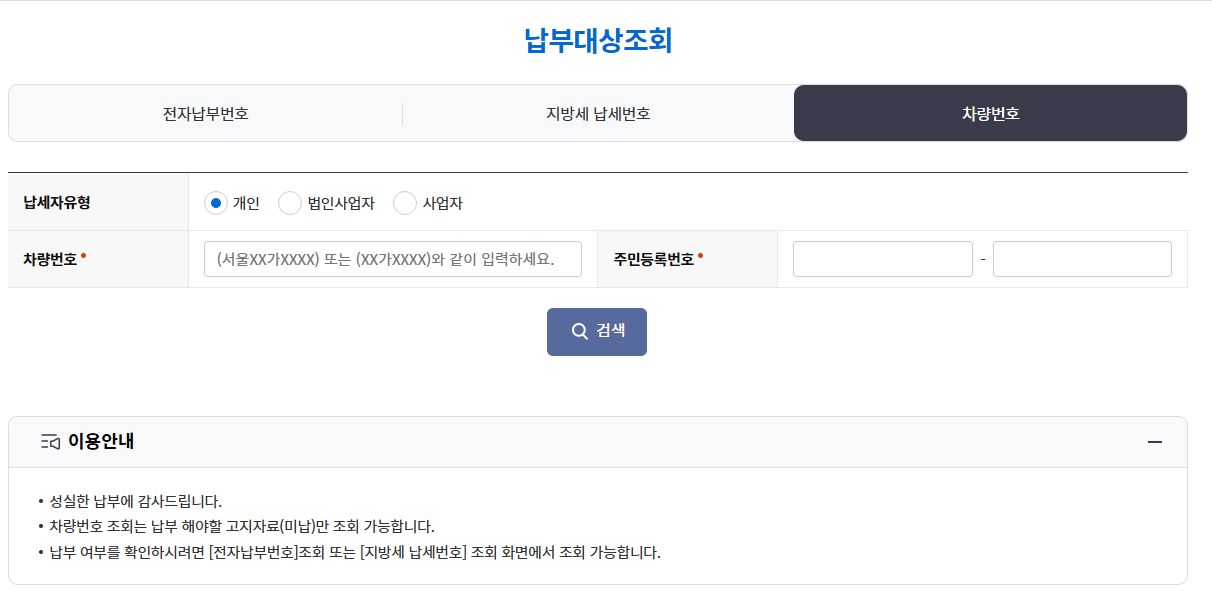Switch to the 전자납부번호 tab
The width and height of the screenshot is (1212, 614).
pos(203,113)
